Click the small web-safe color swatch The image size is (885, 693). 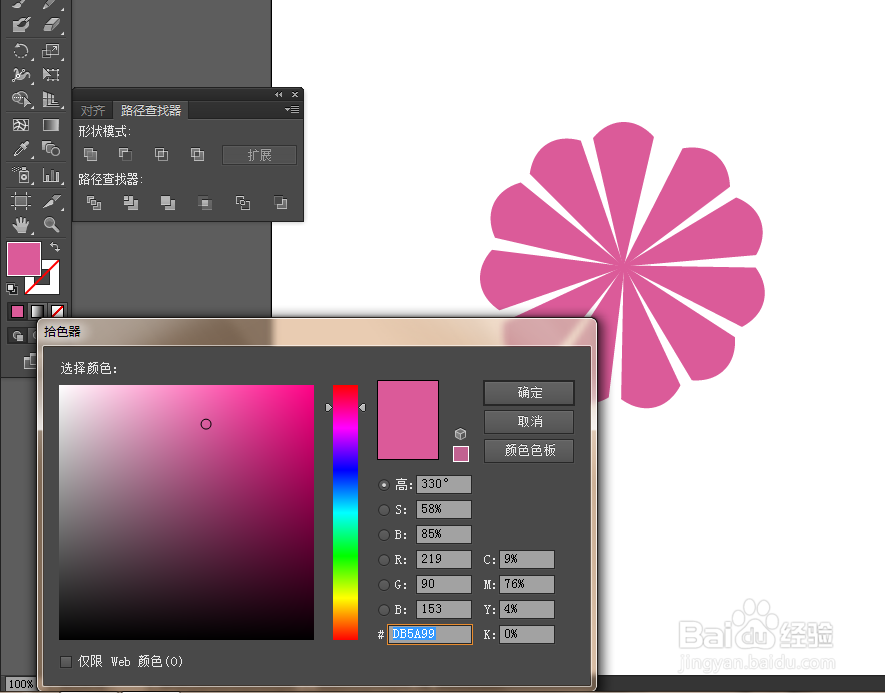click(x=461, y=454)
